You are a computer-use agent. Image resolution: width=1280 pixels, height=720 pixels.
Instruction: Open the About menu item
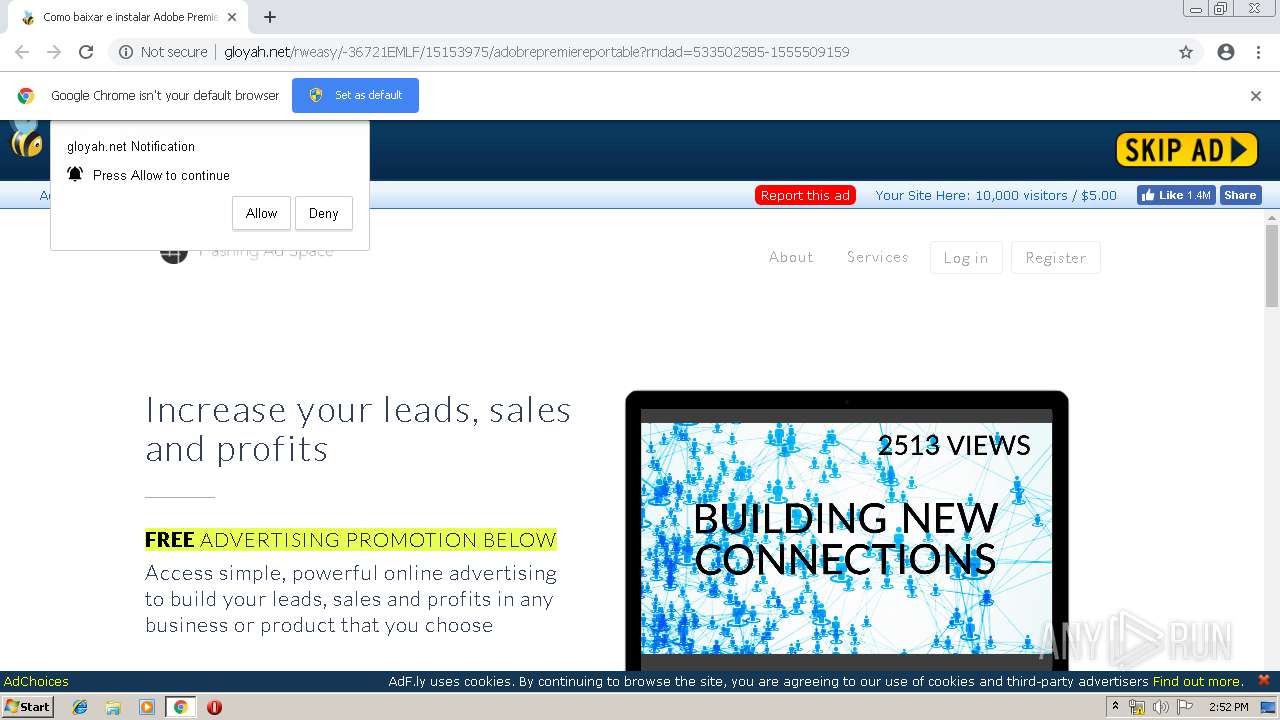790,257
